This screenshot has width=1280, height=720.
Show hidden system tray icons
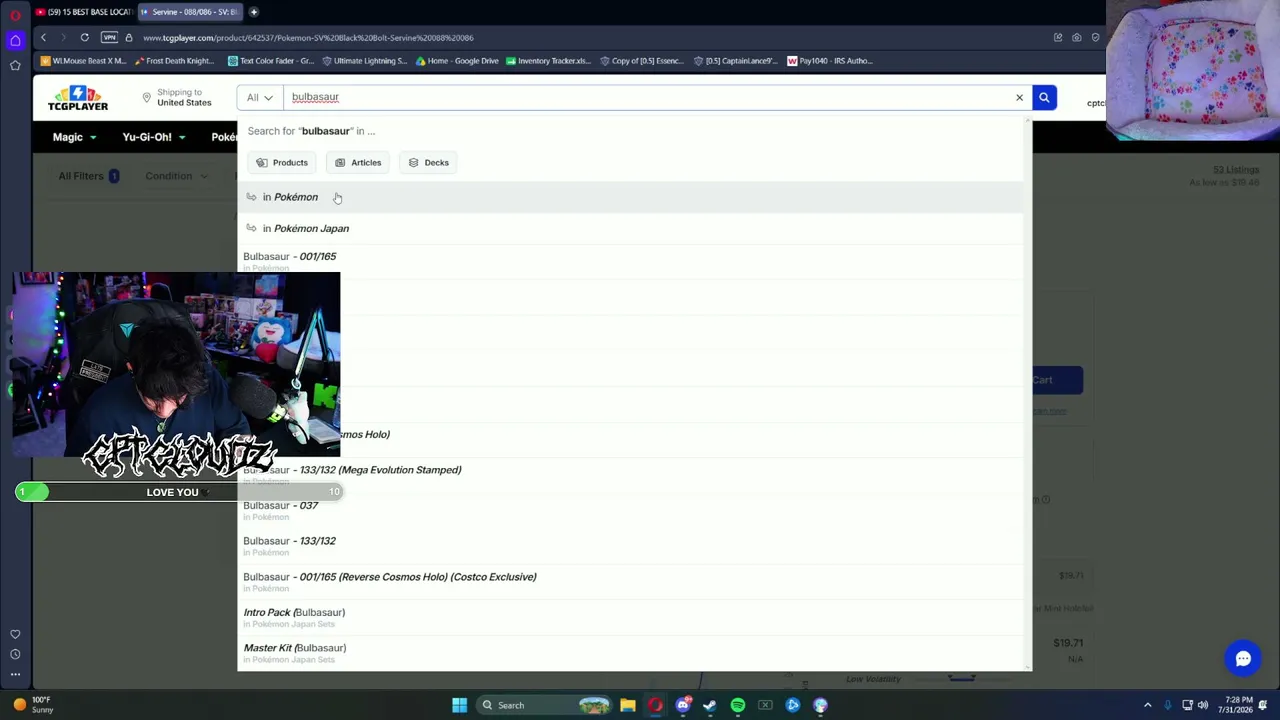click(1148, 705)
